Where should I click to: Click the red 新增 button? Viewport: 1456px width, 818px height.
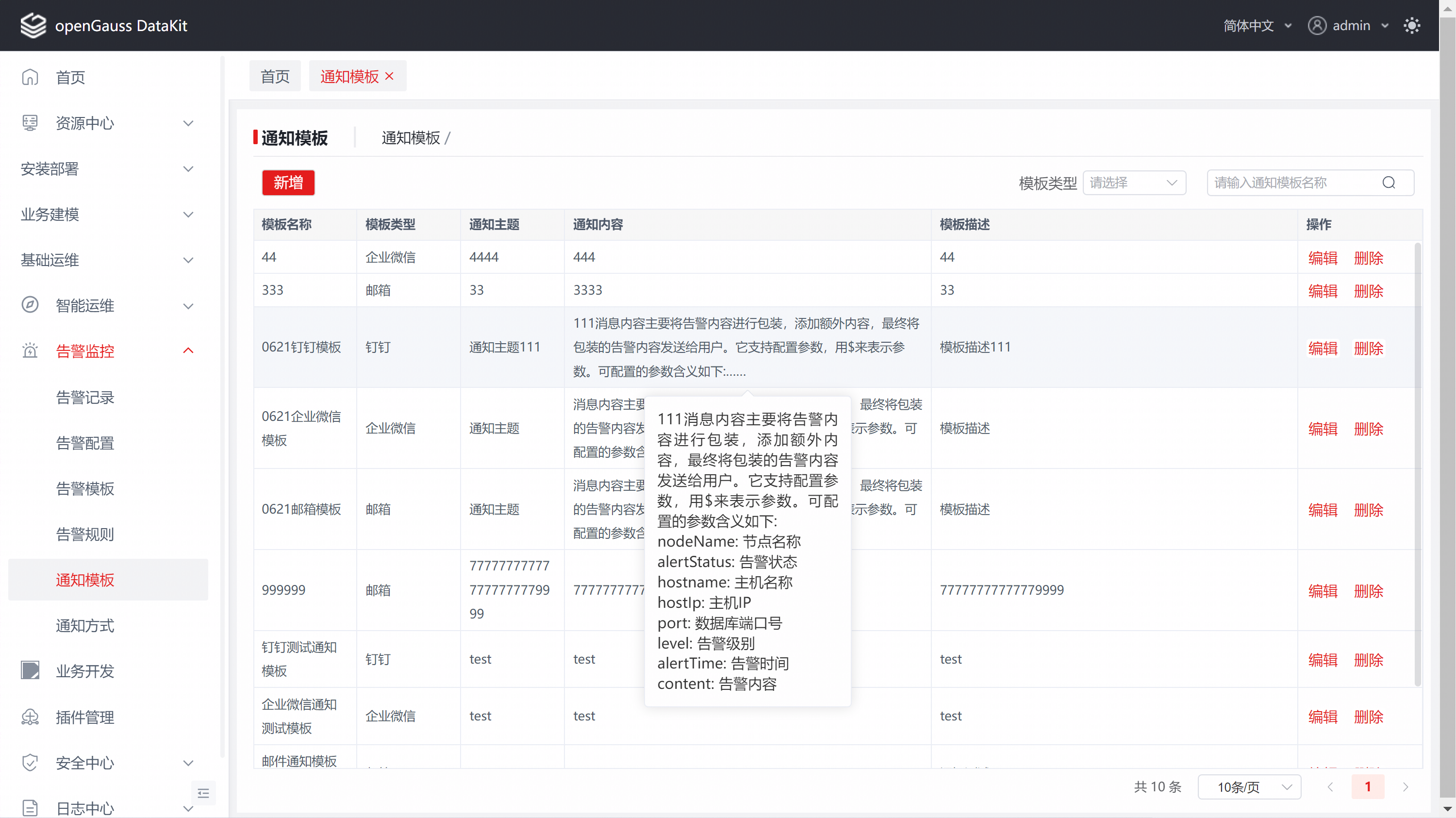pyautogui.click(x=288, y=183)
